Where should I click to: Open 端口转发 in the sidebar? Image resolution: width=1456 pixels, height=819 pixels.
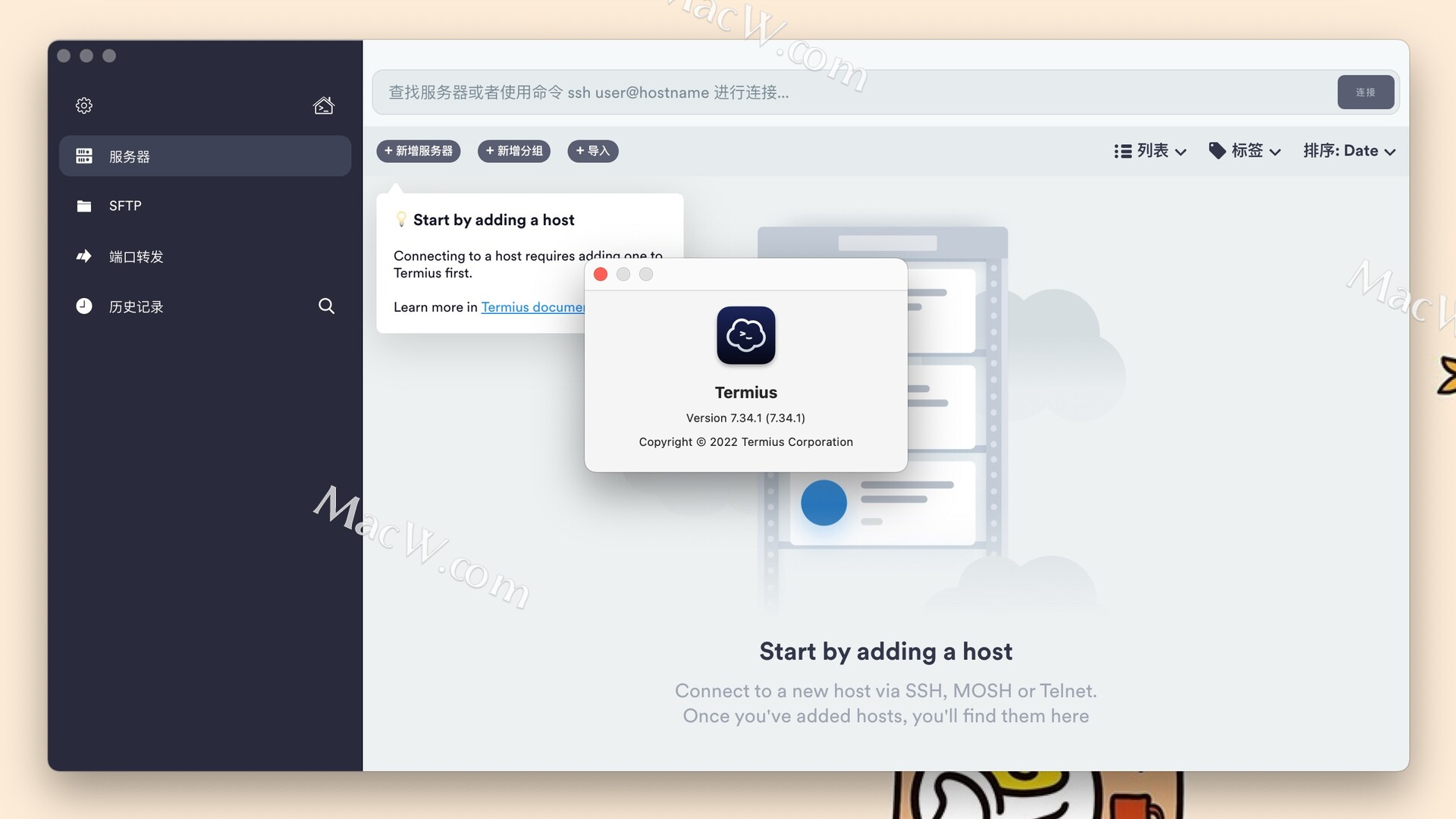136,256
